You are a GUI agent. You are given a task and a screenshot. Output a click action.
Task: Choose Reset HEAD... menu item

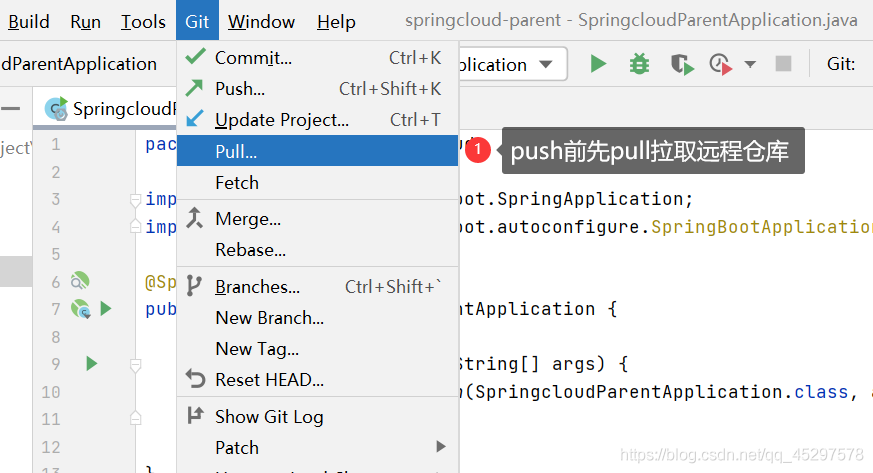[269, 380]
